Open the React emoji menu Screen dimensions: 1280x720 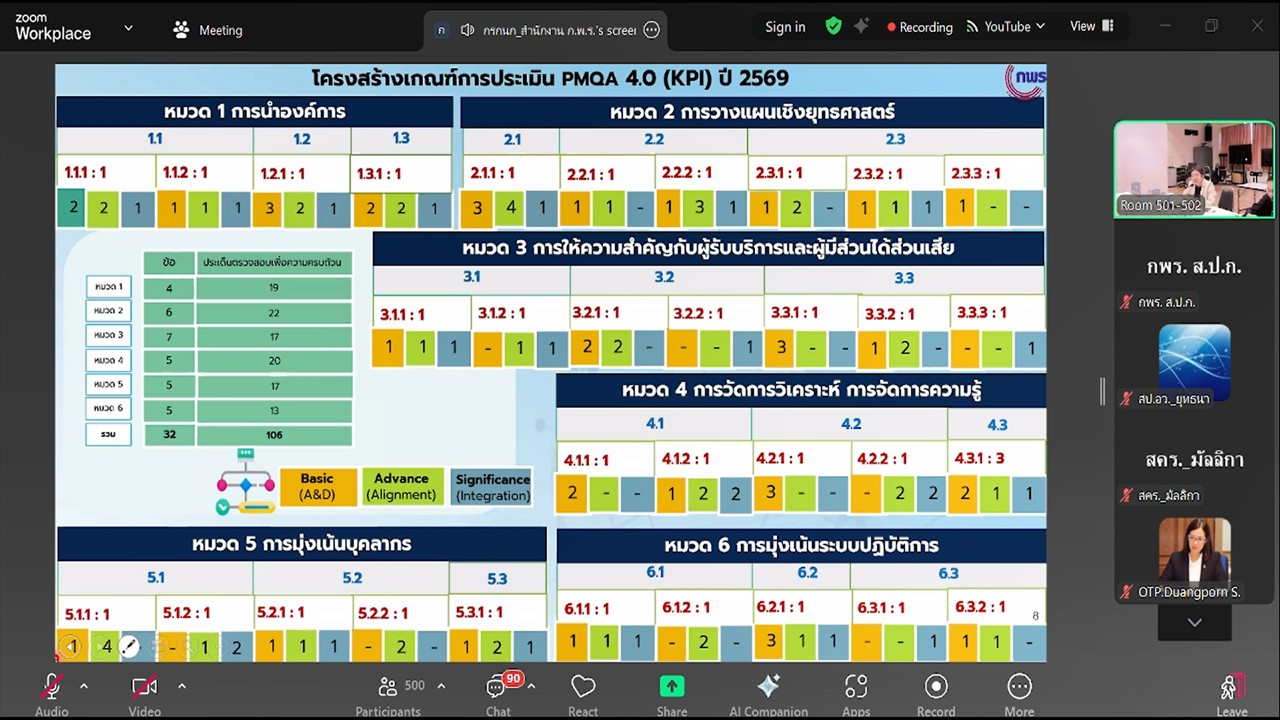point(583,687)
